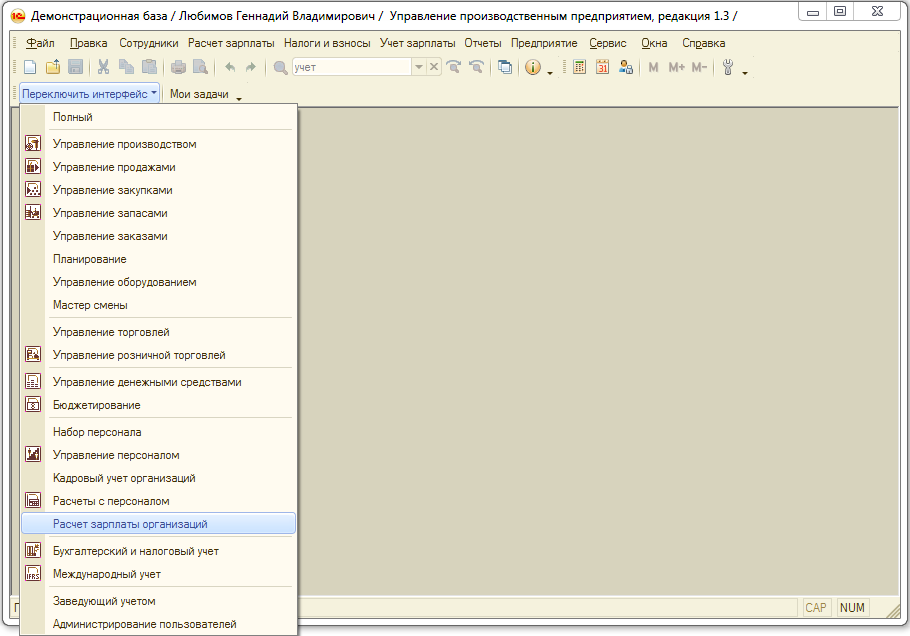Image resolution: width=910 pixels, height=636 pixels.
Task: Open the Сервис menu
Action: tap(608, 43)
